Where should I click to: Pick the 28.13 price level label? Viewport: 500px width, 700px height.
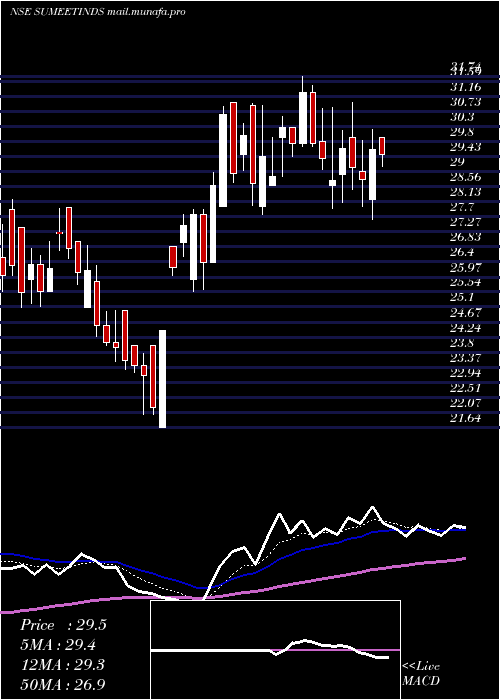tap(466, 192)
